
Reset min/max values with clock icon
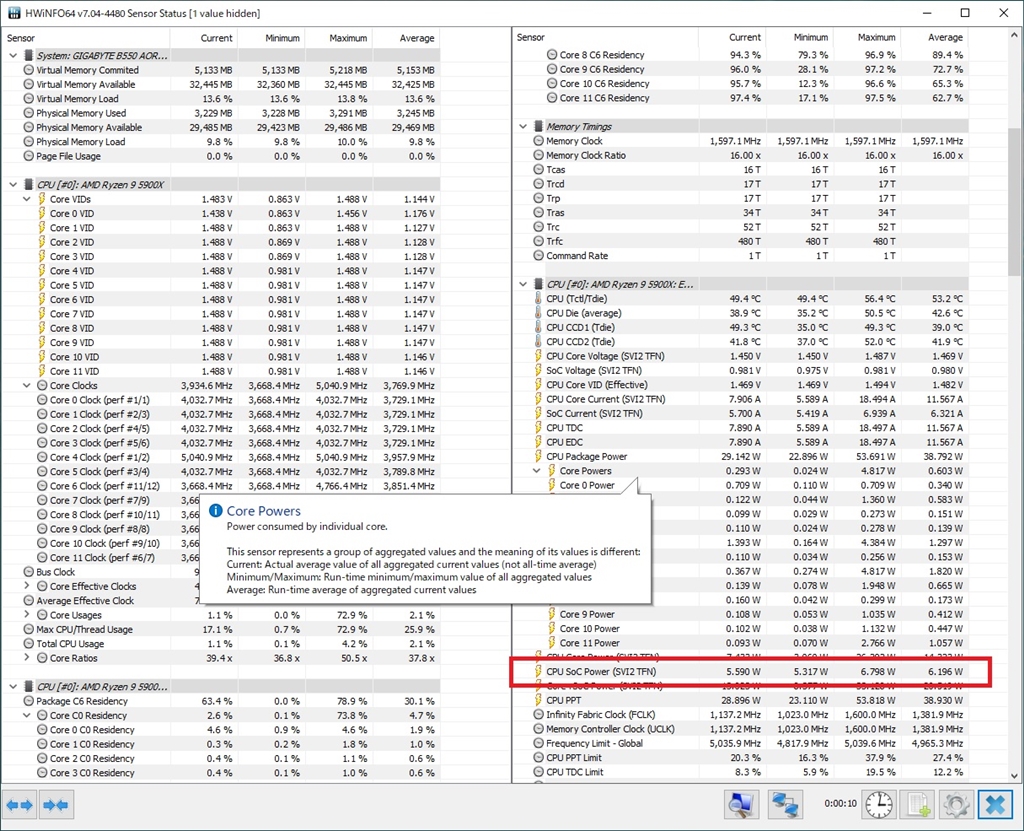878,804
